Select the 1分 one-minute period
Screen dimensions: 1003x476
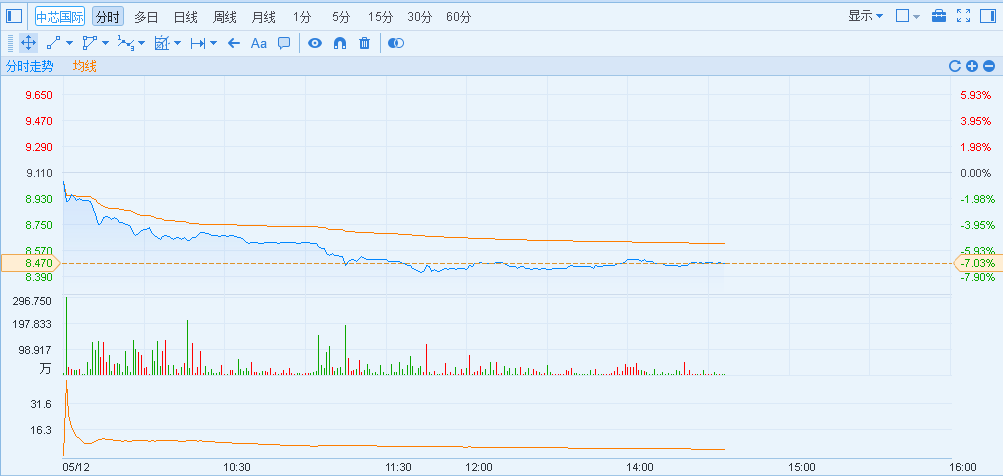(x=302, y=17)
